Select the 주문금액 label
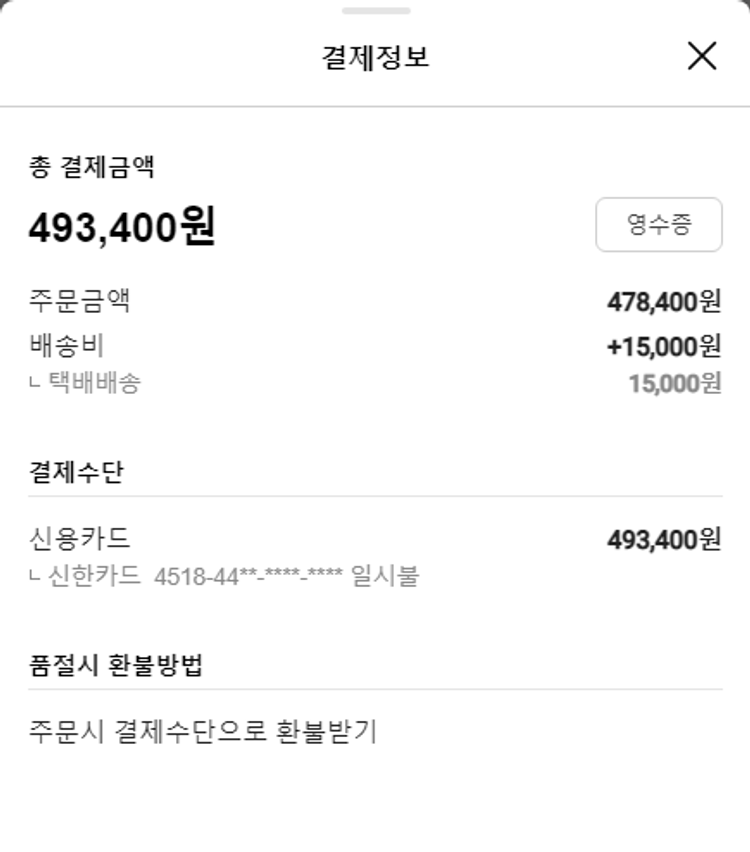Image resolution: width=750 pixels, height=852 pixels. (80, 301)
